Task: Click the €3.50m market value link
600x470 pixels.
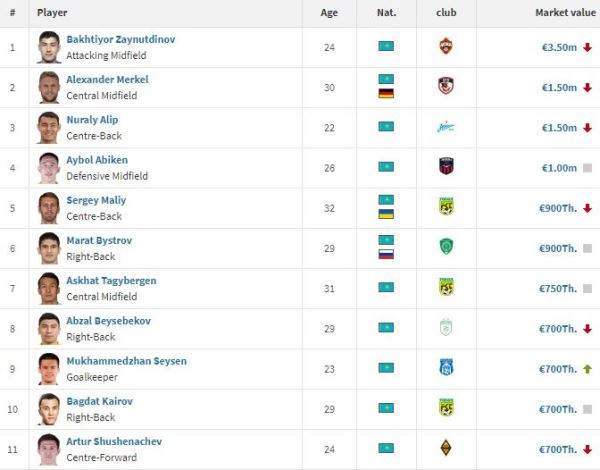Action: click(556, 47)
